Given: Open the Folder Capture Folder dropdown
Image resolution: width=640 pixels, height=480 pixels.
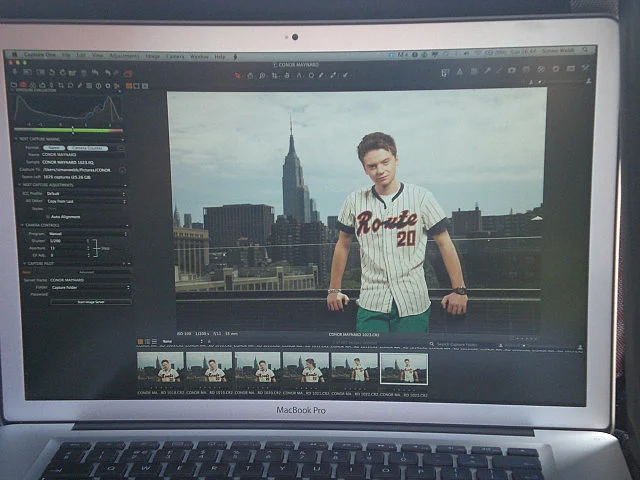Looking at the screenshot, I should point(90,287).
